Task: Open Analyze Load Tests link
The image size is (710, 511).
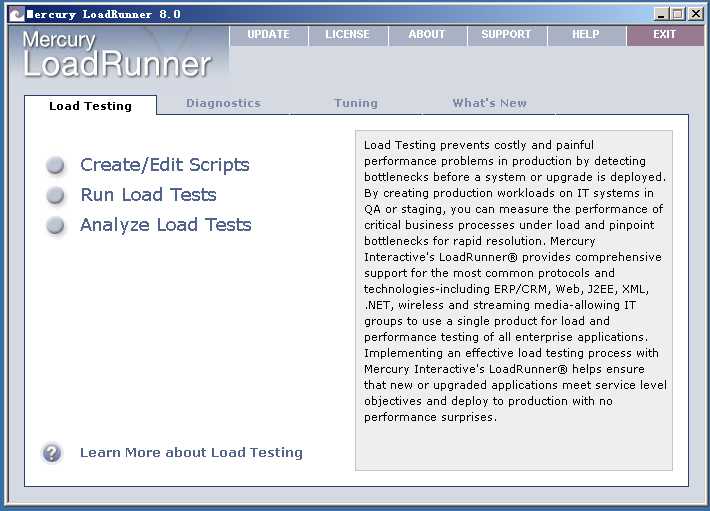Action: (x=166, y=225)
